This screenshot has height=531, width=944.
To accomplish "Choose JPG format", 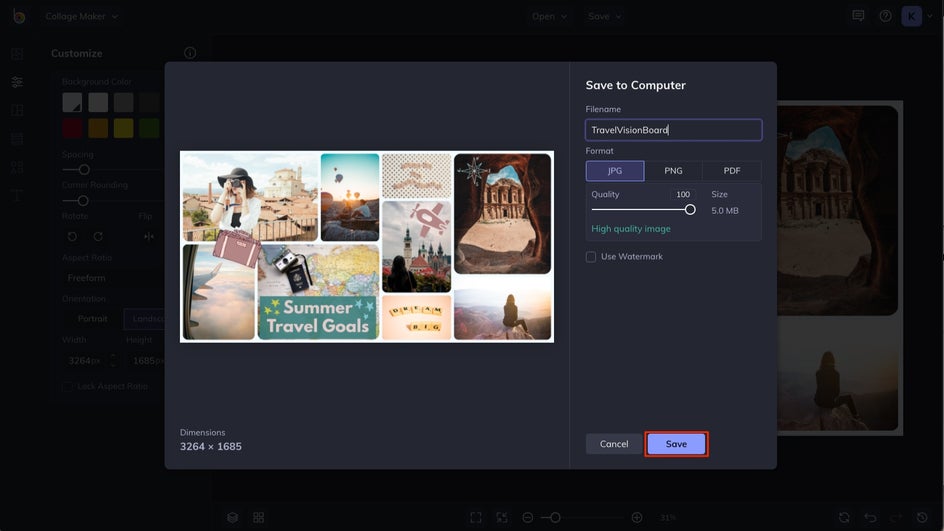I will pos(615,171).
